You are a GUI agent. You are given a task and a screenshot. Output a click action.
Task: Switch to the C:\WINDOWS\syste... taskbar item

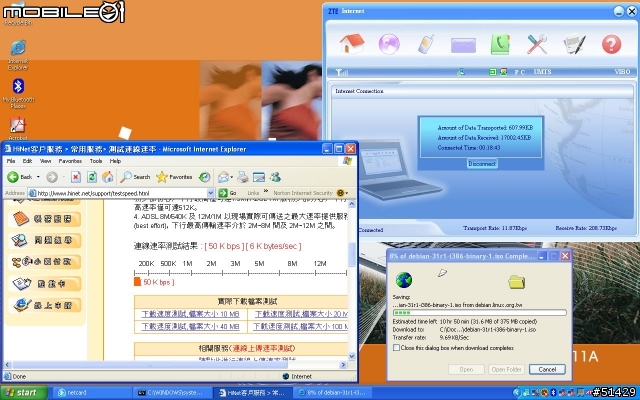coord(171,393)
